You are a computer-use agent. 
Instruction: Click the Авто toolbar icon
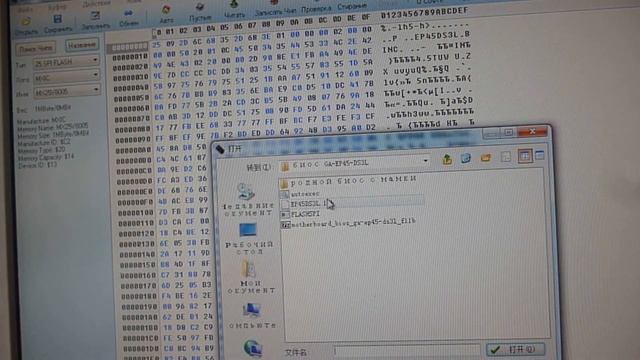[166, 10]
